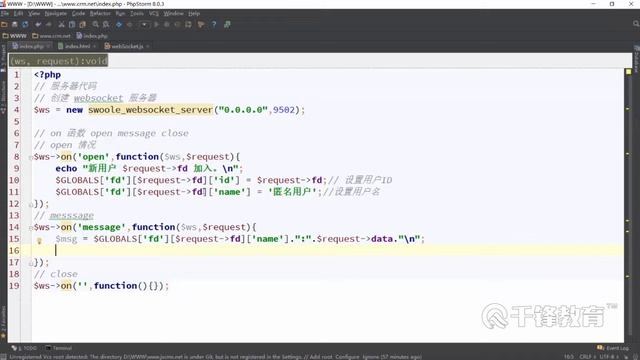
Task: Collapse the 'open' function at line 8
Action: click(31, 157)
